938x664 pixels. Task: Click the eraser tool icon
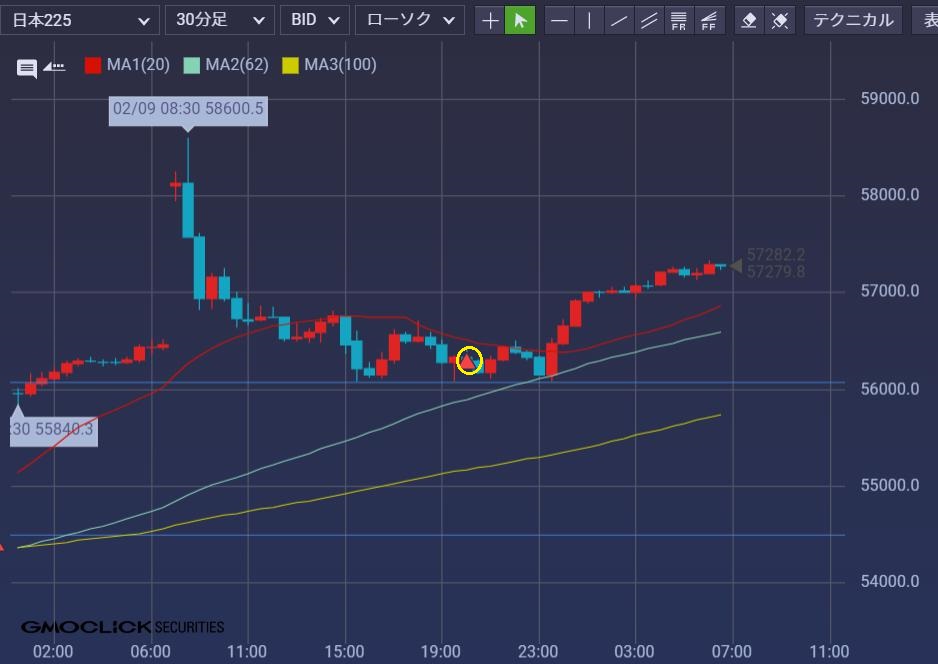pos(749,20)
